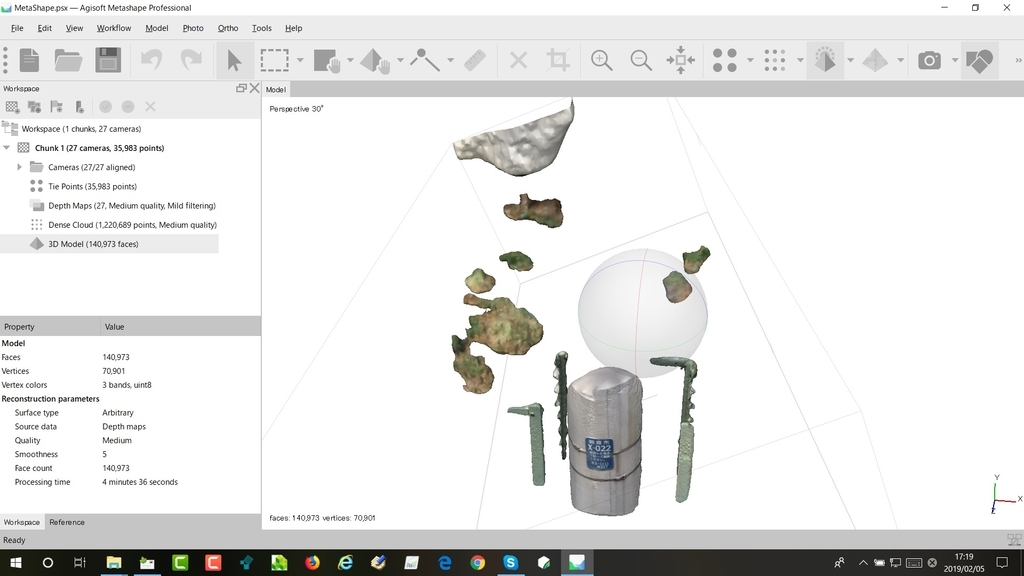This screenshot has height=576, width=1024.
Task: Open Google Chrome from the taskbar
Action: 477,562
